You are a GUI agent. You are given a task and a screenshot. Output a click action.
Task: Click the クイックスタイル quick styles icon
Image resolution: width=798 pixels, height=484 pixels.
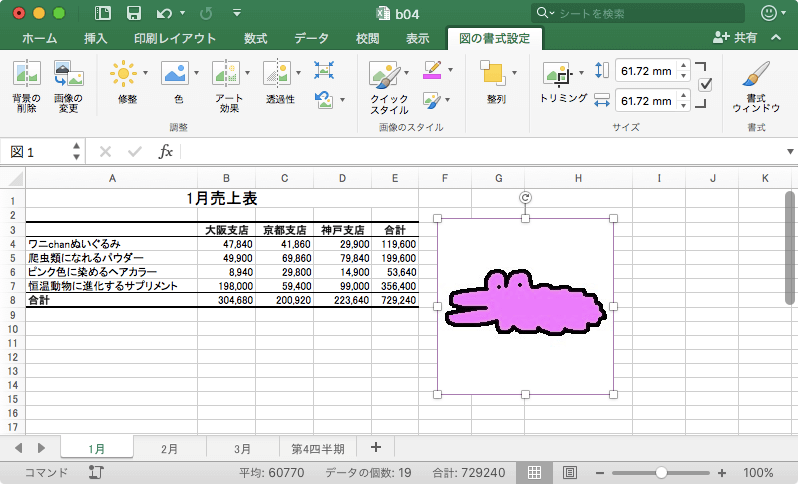coord(385,75)
